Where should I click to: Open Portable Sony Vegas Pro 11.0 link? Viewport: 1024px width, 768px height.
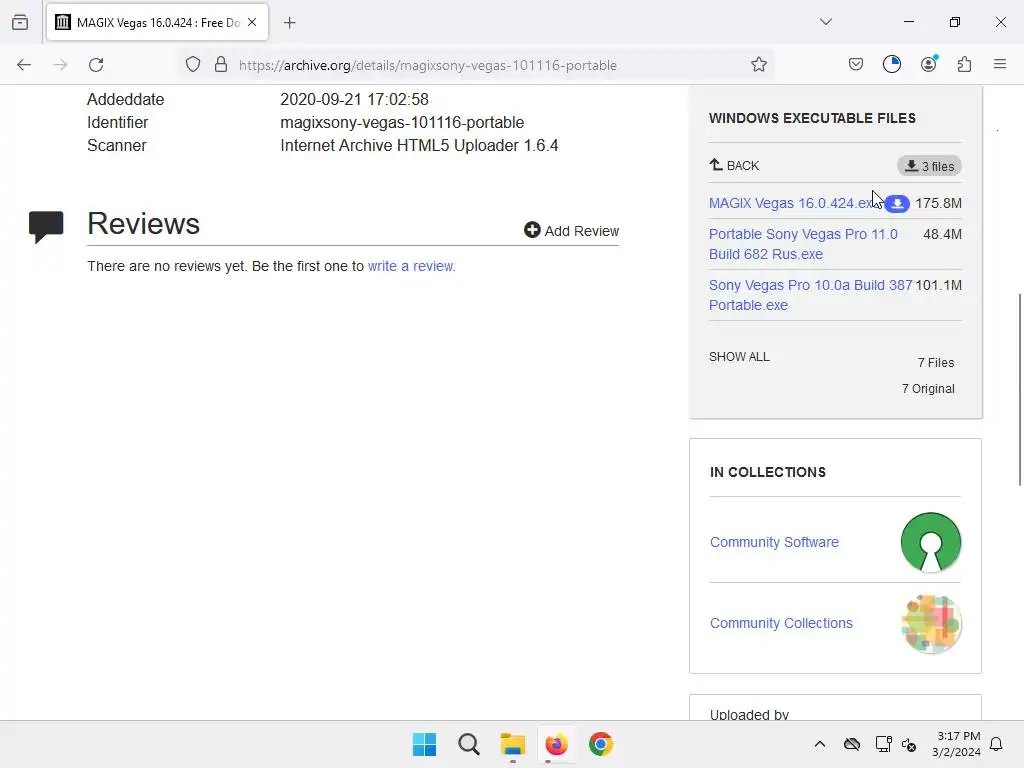pos(803,244)
